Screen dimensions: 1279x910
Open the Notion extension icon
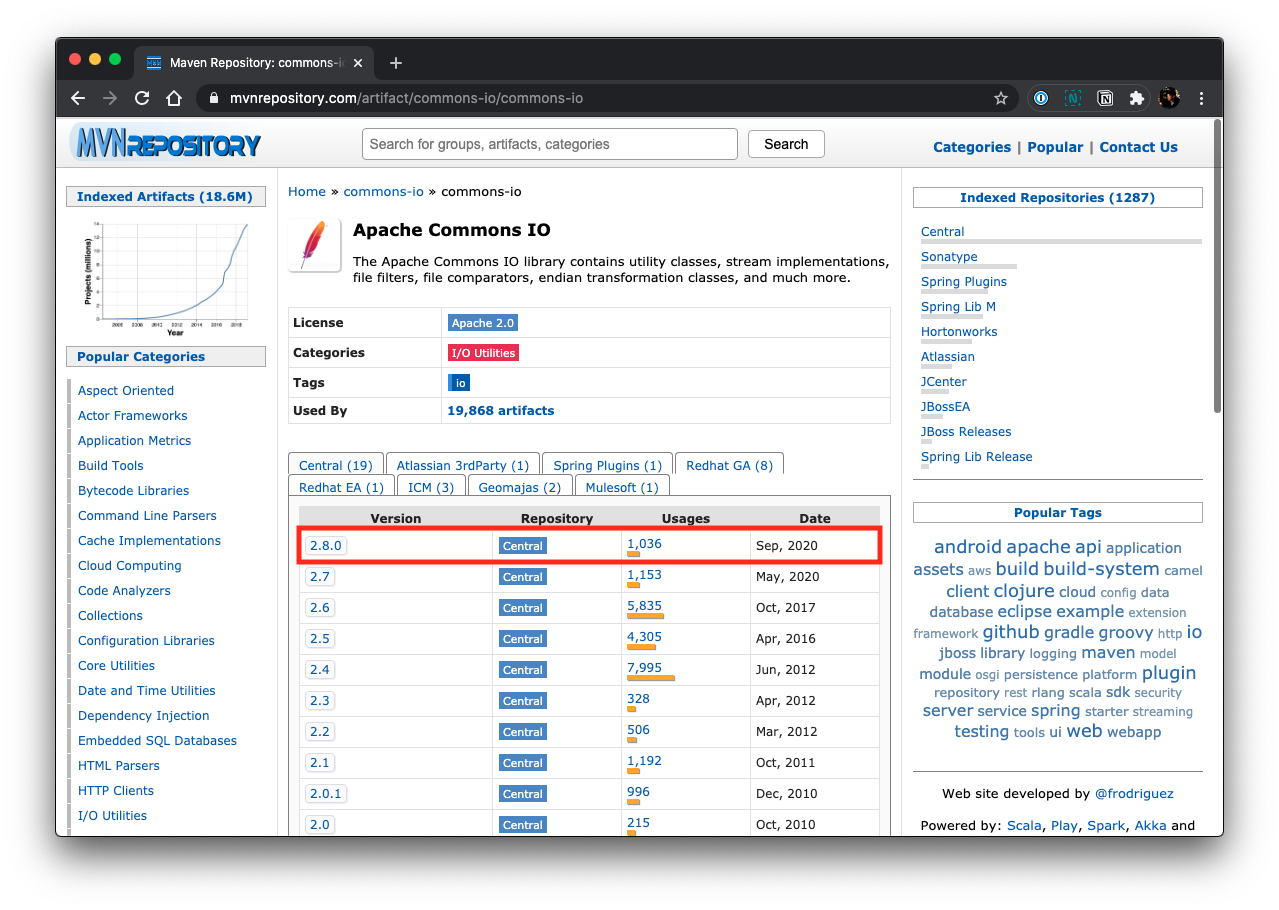pos(1105,98)
